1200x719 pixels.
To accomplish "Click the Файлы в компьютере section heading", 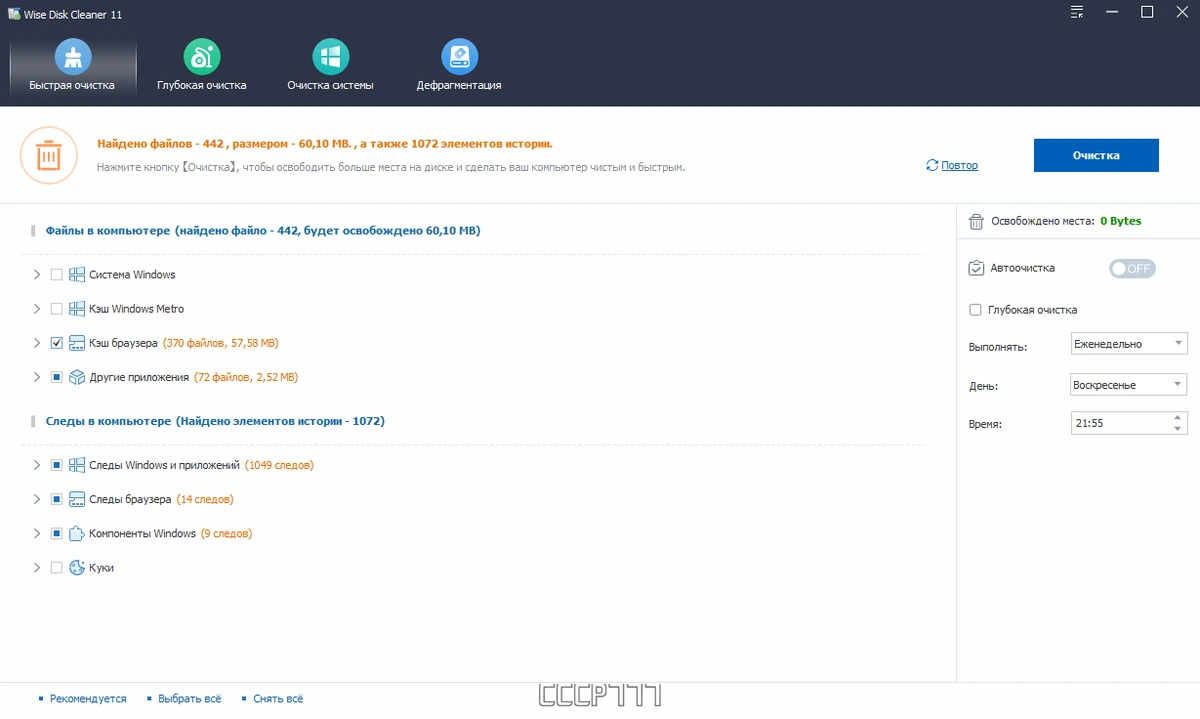I will click(x=263, y=231).
